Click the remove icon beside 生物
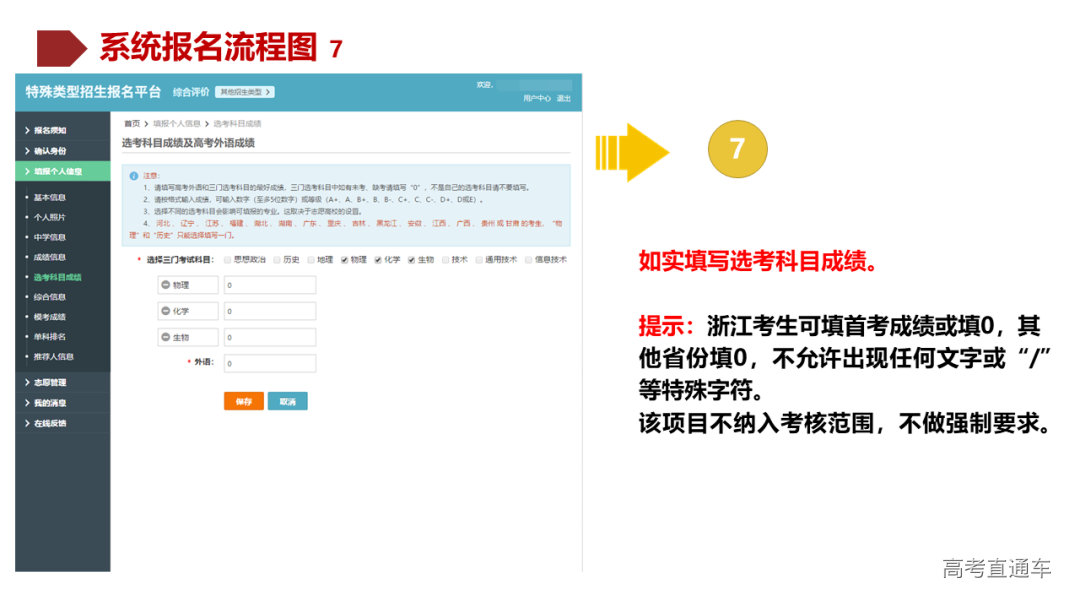Viewport: 1080px width, 608px height. pos(166,336)
